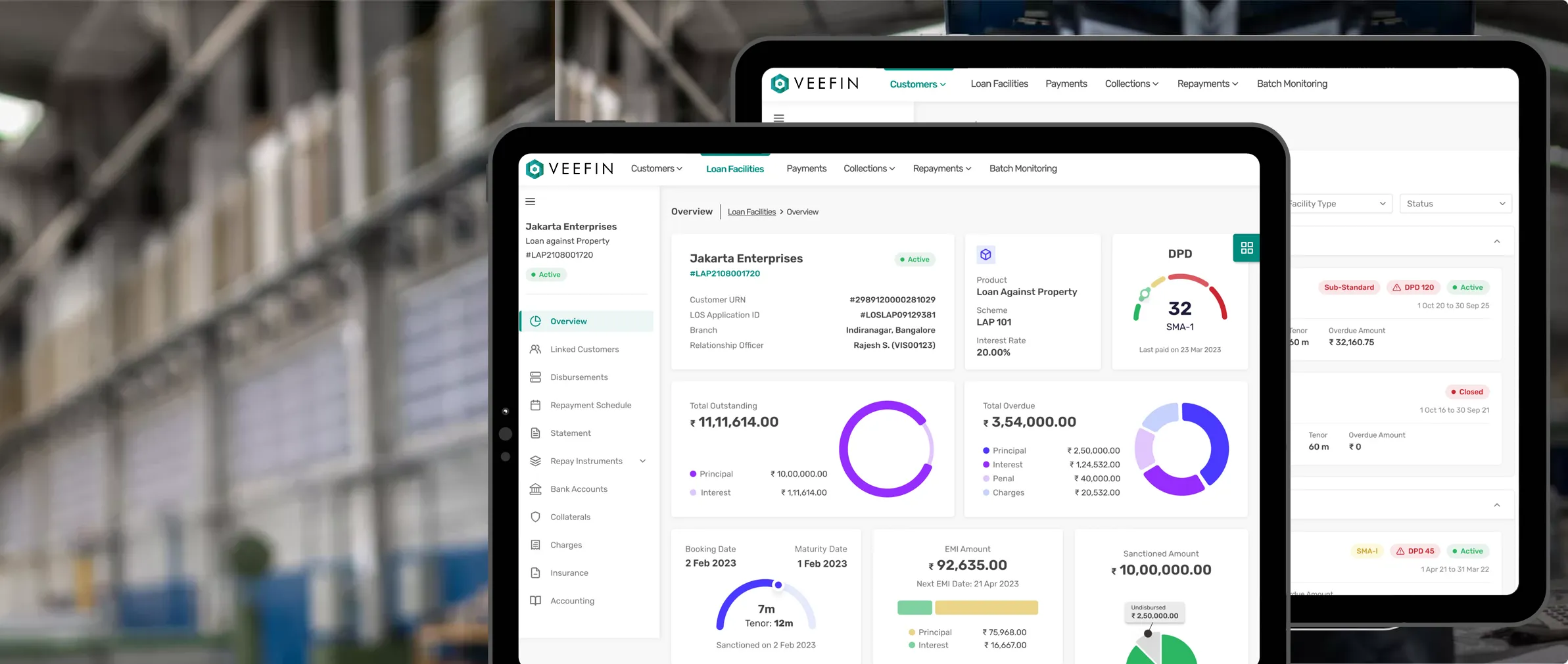Click the Accounting book icon
The height and width of the screenshot is (664, 1568).
coord(536,601)
